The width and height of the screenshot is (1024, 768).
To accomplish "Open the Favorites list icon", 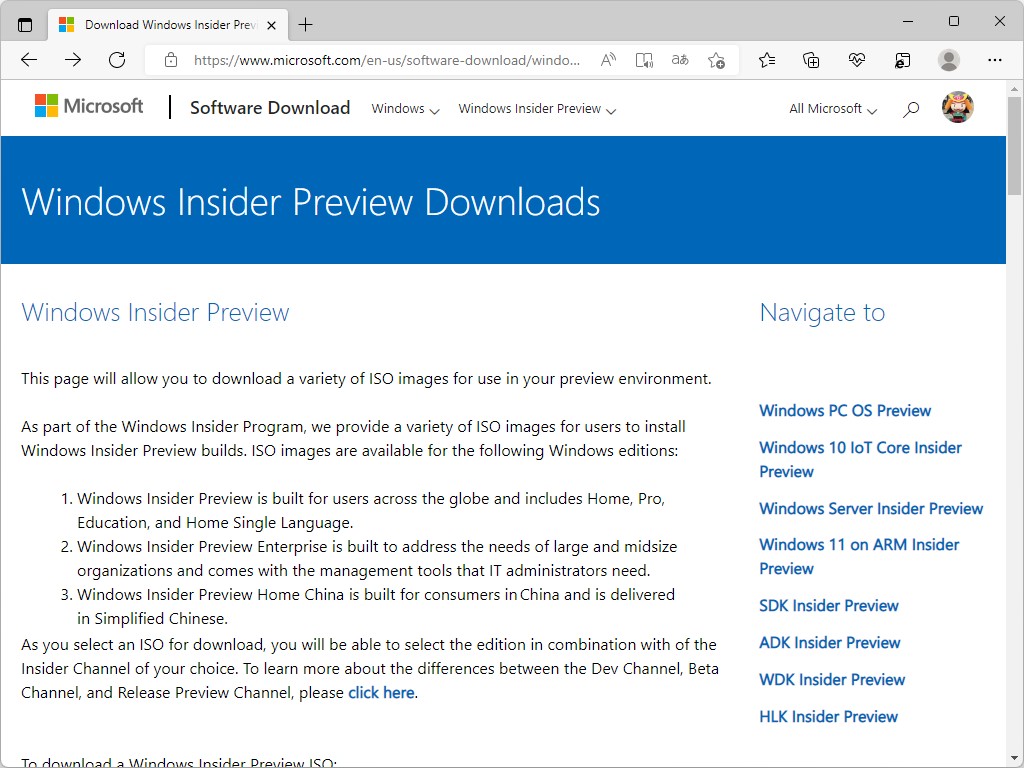I will coord(767,60).
